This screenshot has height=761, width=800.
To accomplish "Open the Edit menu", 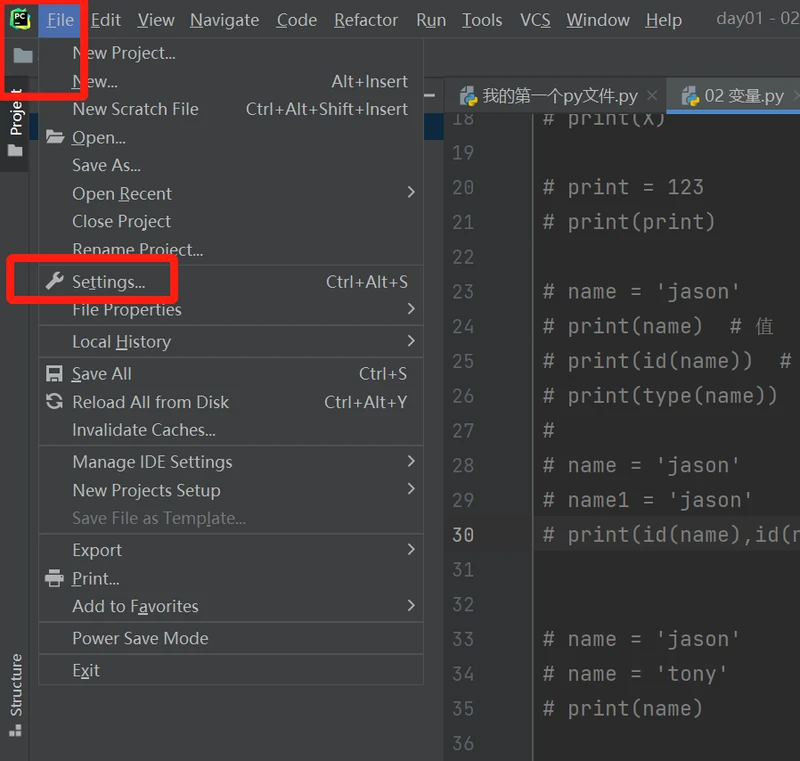I will point(105,20).
